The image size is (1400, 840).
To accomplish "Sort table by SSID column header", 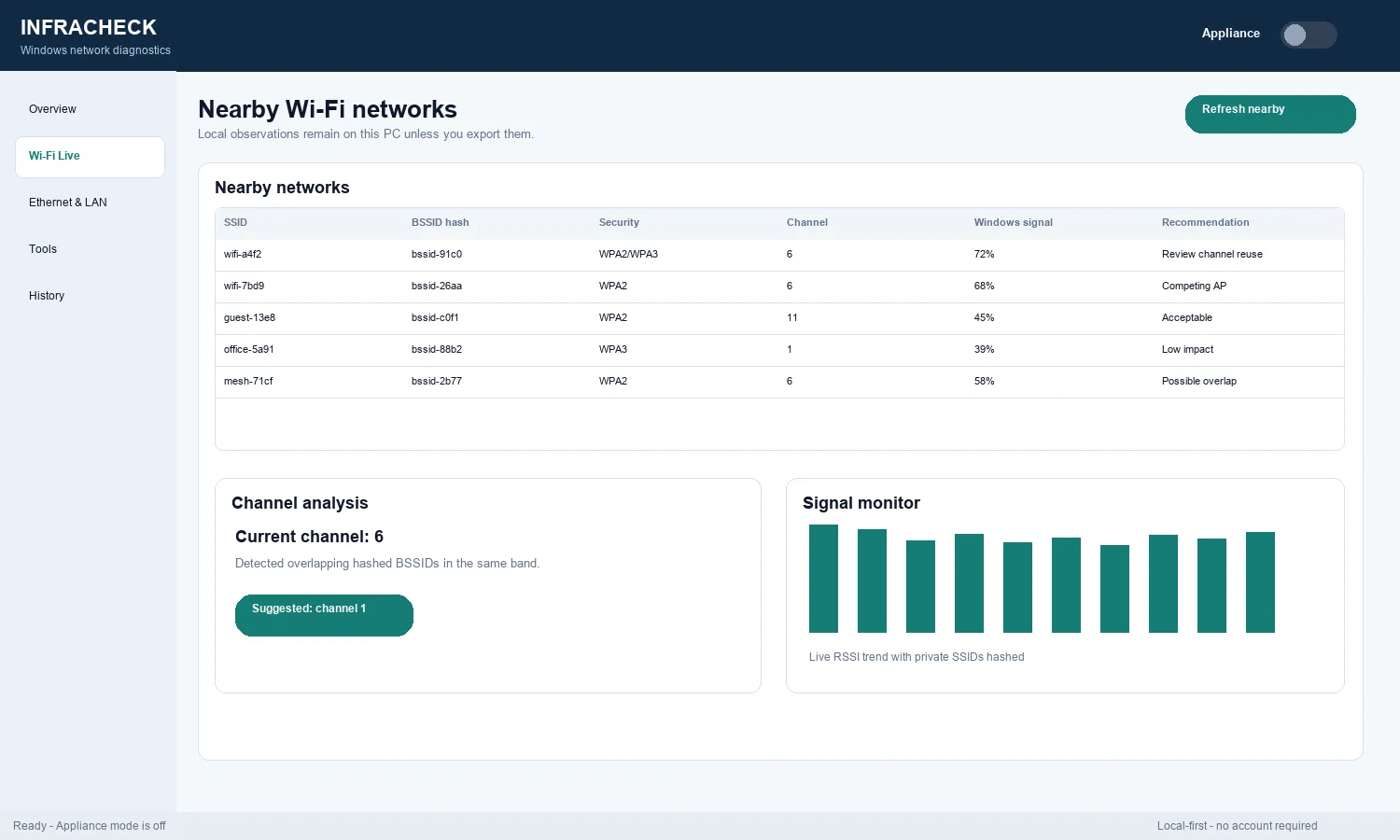I will pos(235,223).
